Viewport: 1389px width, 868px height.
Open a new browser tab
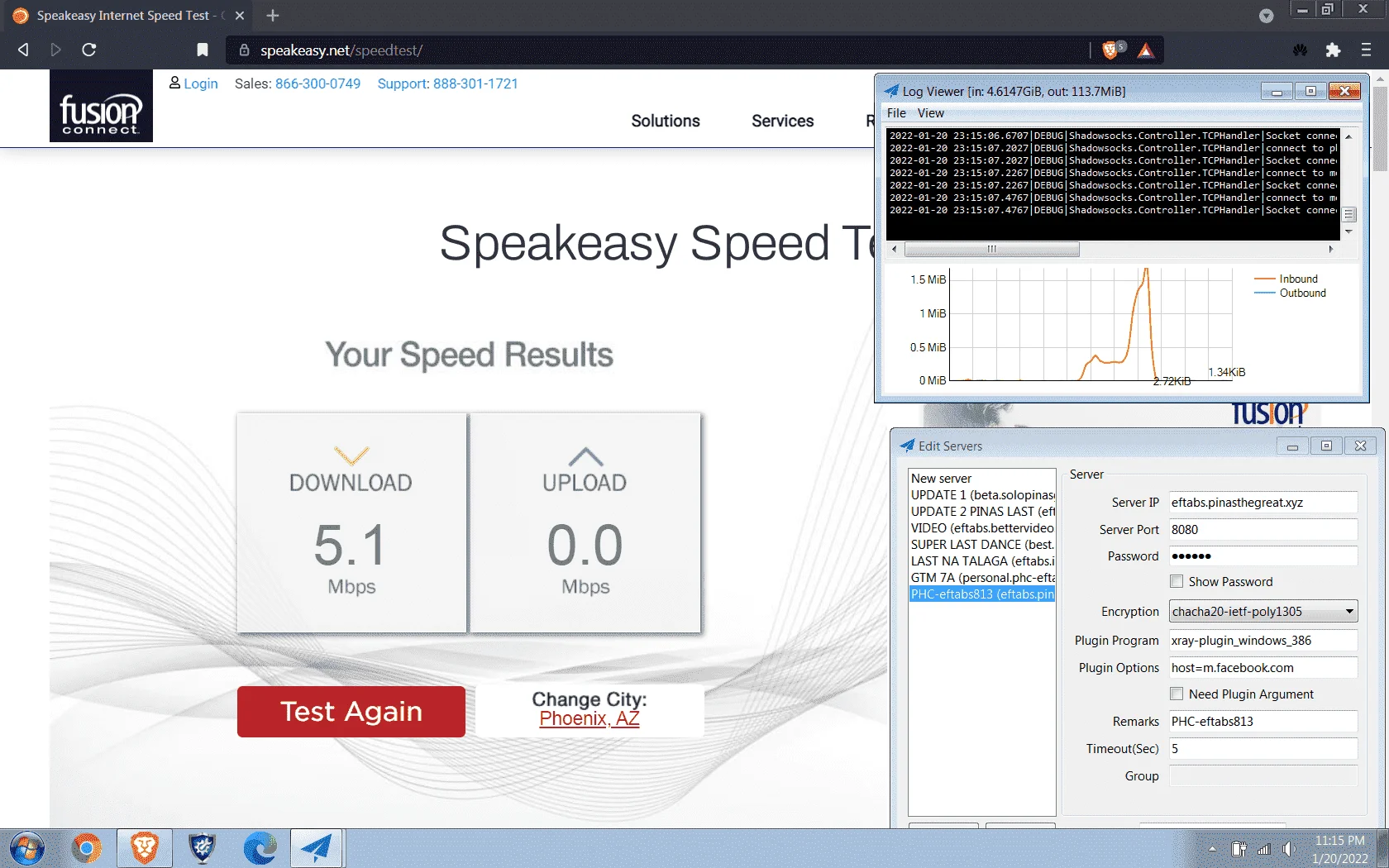pos(273,15)
